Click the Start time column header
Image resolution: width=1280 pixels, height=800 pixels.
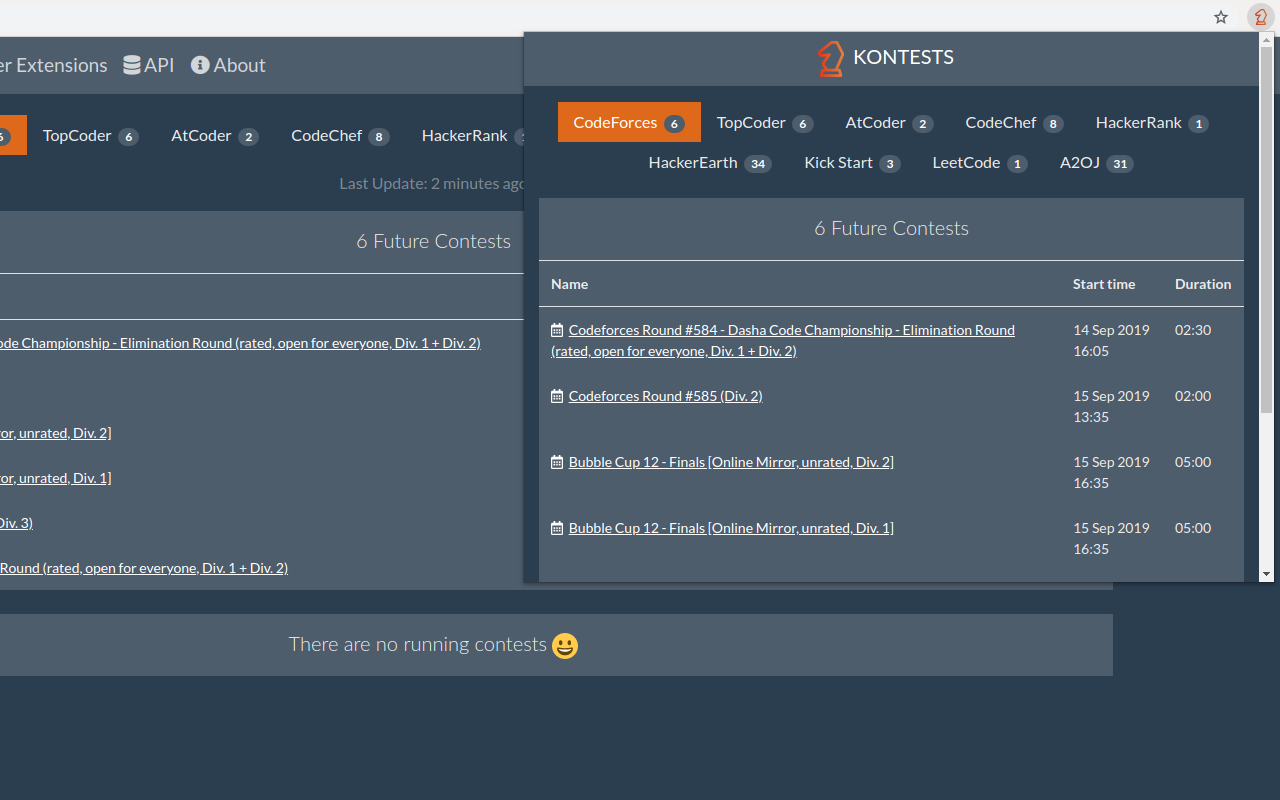[1104, 284]
